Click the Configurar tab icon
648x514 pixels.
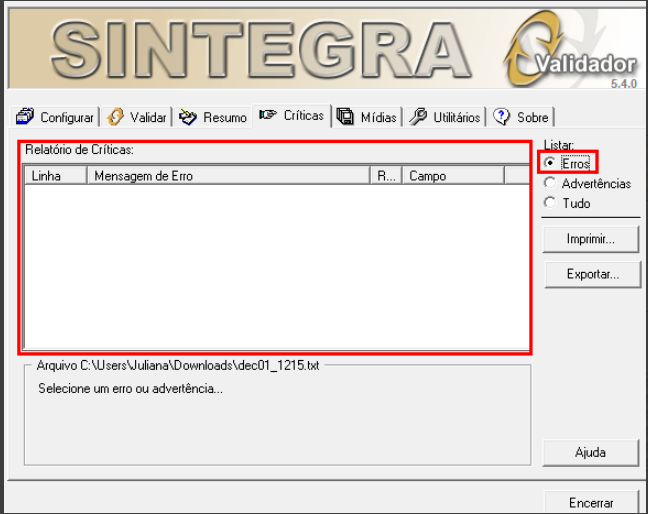tap(25, 117)
